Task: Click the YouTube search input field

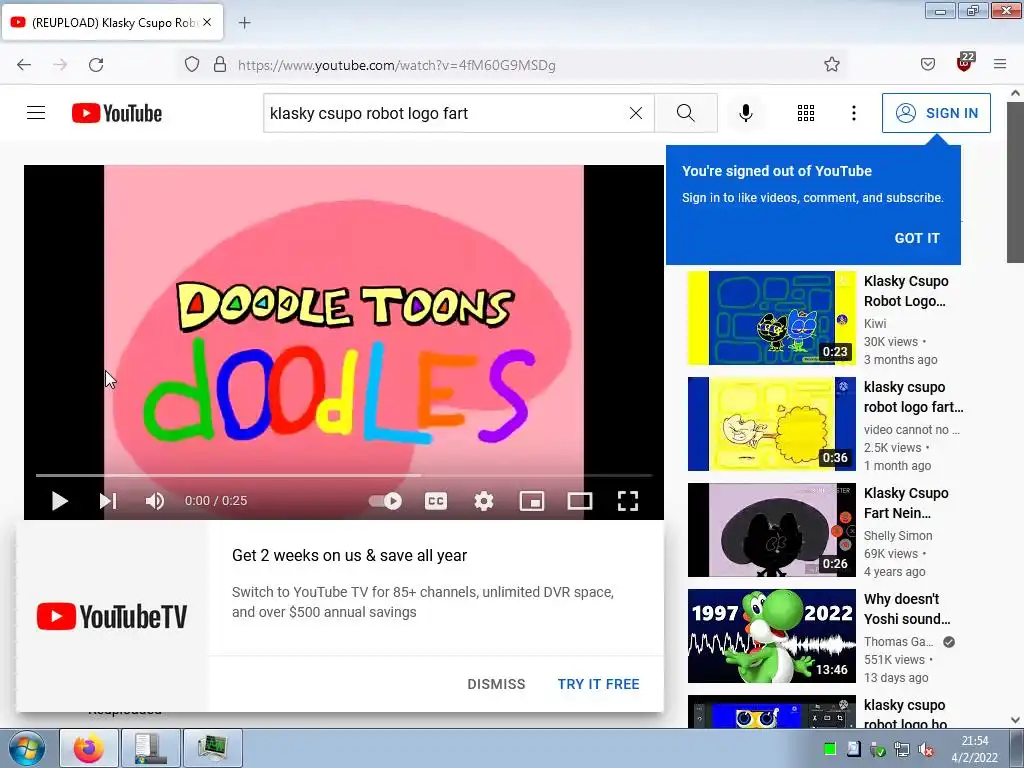Action: pyautogui.click(x=444, y=113)
